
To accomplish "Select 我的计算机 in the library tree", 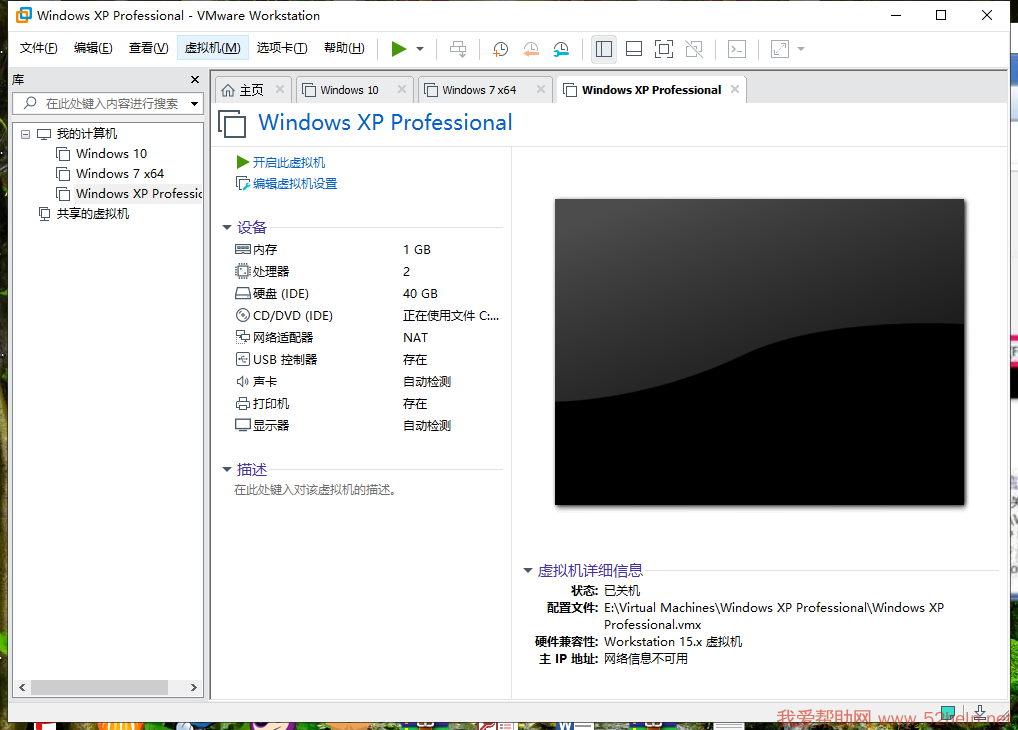I will point(86,134).
